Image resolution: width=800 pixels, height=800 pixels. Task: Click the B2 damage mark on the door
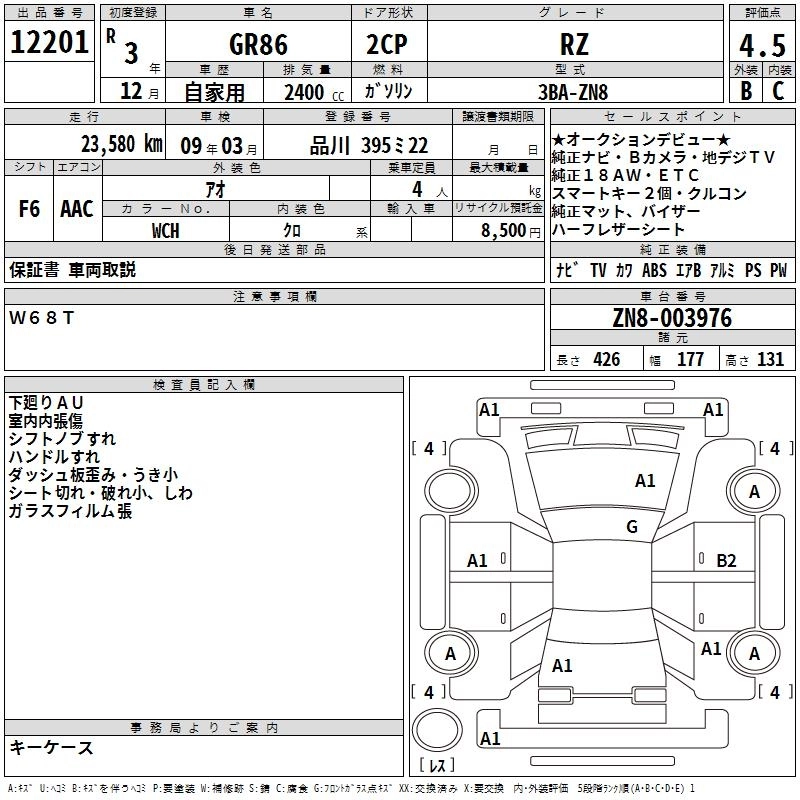pos(726,560)
